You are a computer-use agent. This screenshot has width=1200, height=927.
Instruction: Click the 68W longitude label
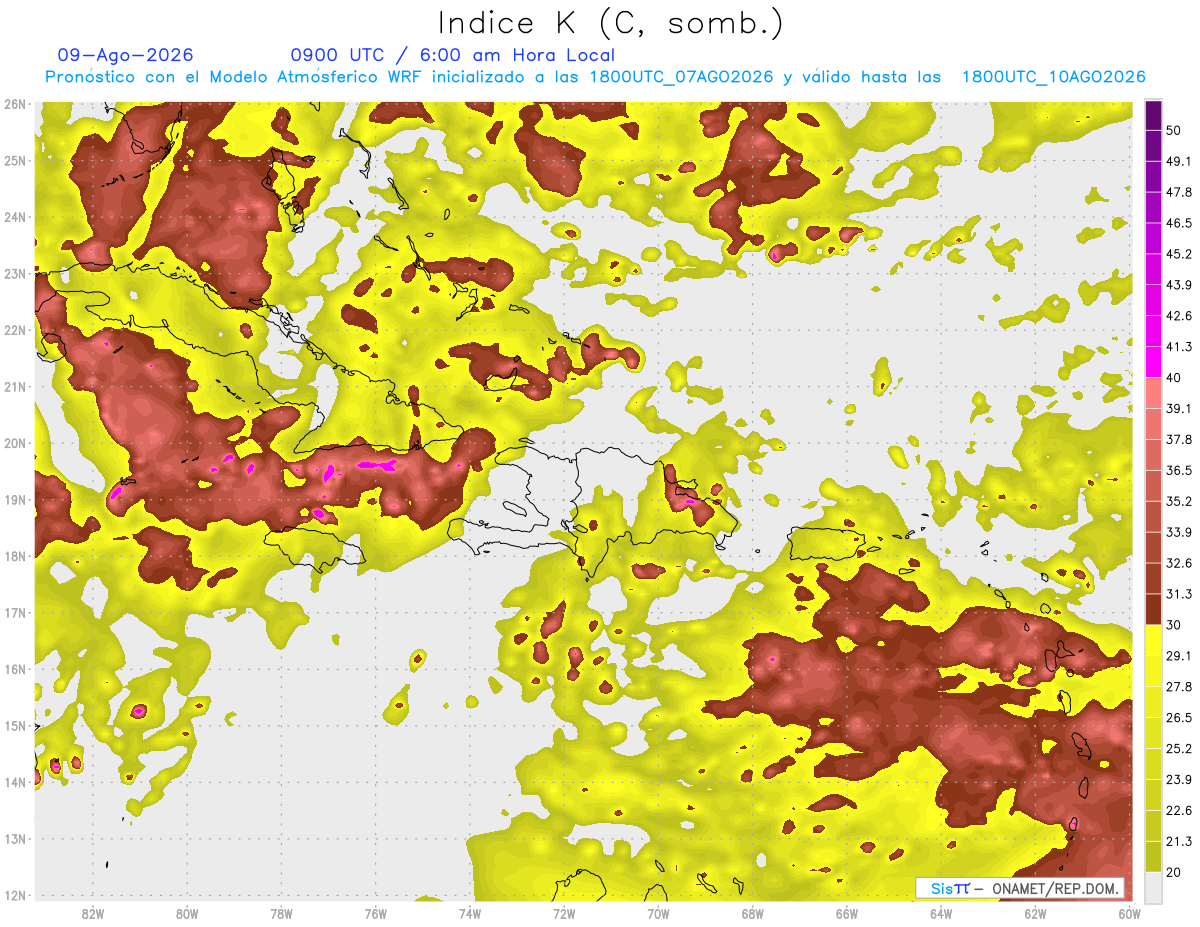tap(752, 913)
